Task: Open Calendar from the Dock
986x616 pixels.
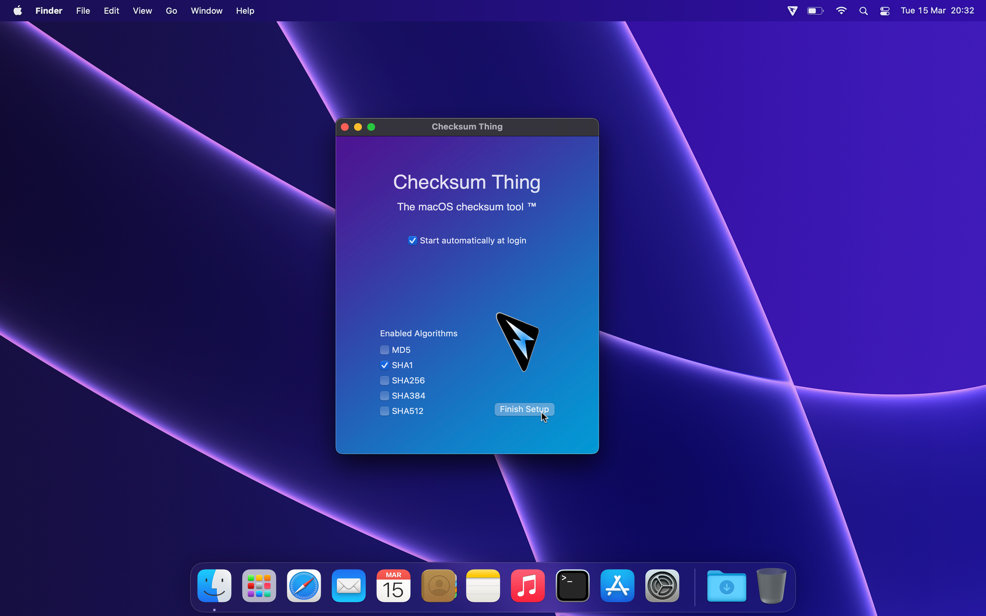Action: [394, 586]
